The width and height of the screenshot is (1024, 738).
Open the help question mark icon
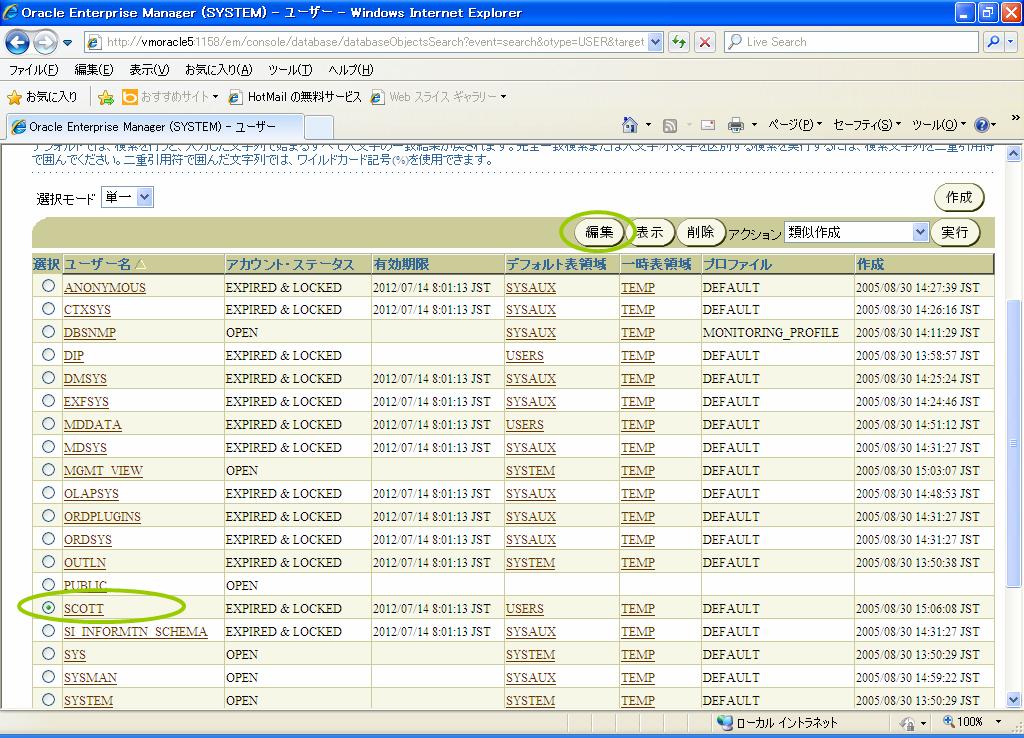(x=981, y=125)
